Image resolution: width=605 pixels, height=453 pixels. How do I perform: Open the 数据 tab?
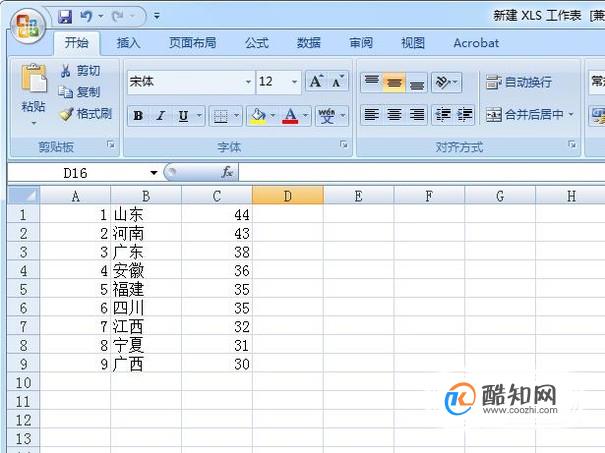[x=309, y=43]
